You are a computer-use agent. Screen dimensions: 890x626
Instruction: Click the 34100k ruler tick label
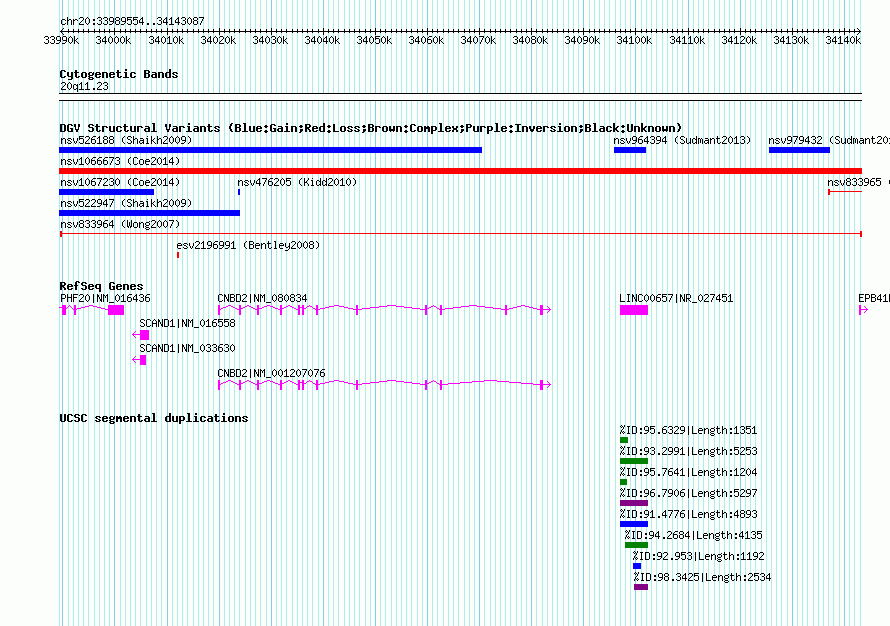[634, 40]
